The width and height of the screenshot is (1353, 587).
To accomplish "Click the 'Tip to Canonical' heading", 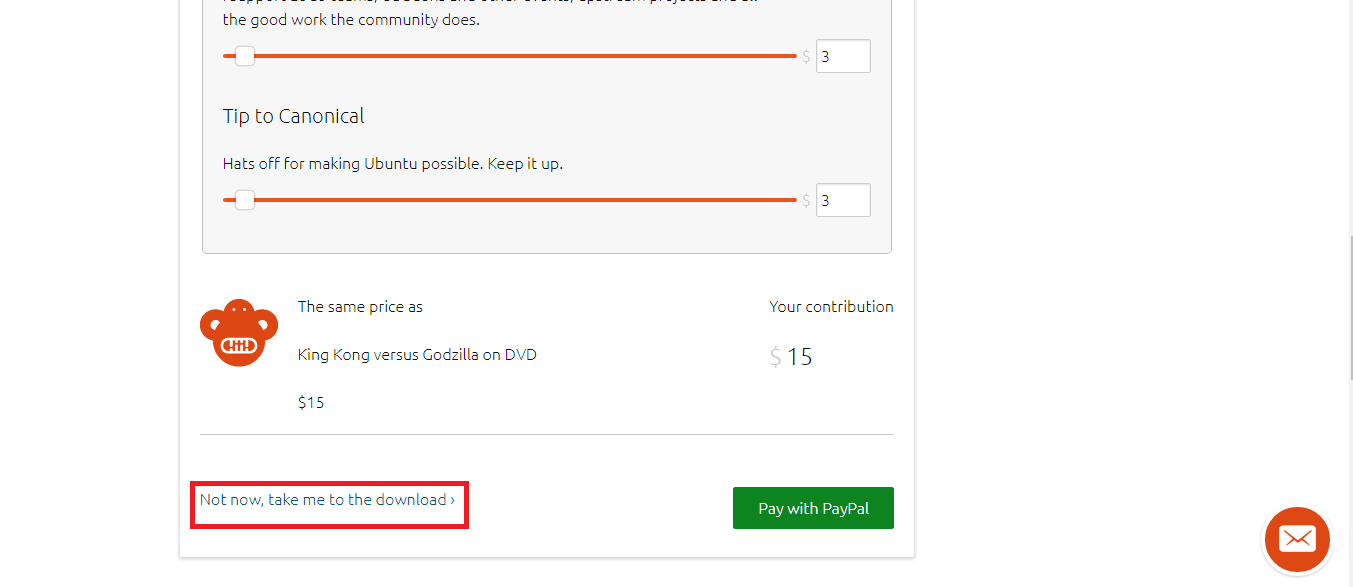I will point(293,116).
